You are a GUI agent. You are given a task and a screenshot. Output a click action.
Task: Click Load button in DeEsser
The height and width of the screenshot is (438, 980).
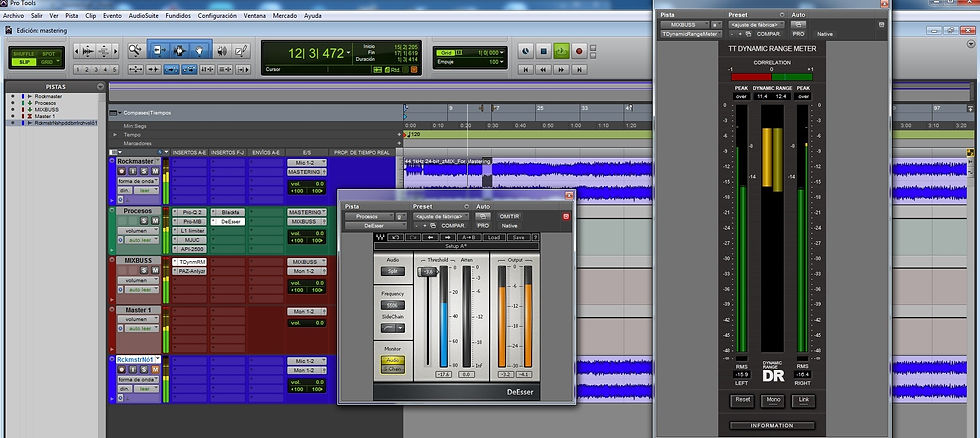[x=494, y=237]
